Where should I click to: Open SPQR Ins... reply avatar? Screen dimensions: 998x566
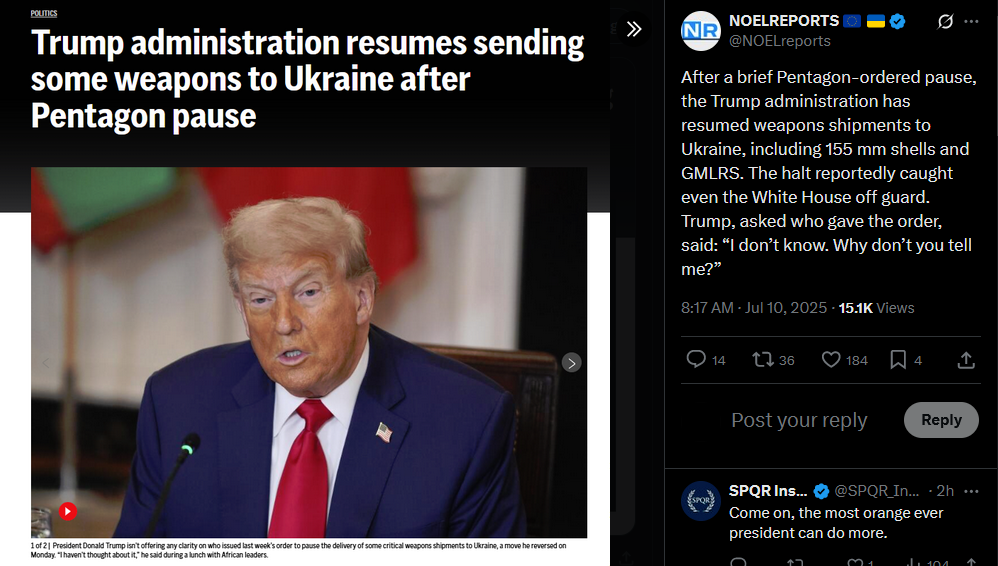[x=701, y=501]
